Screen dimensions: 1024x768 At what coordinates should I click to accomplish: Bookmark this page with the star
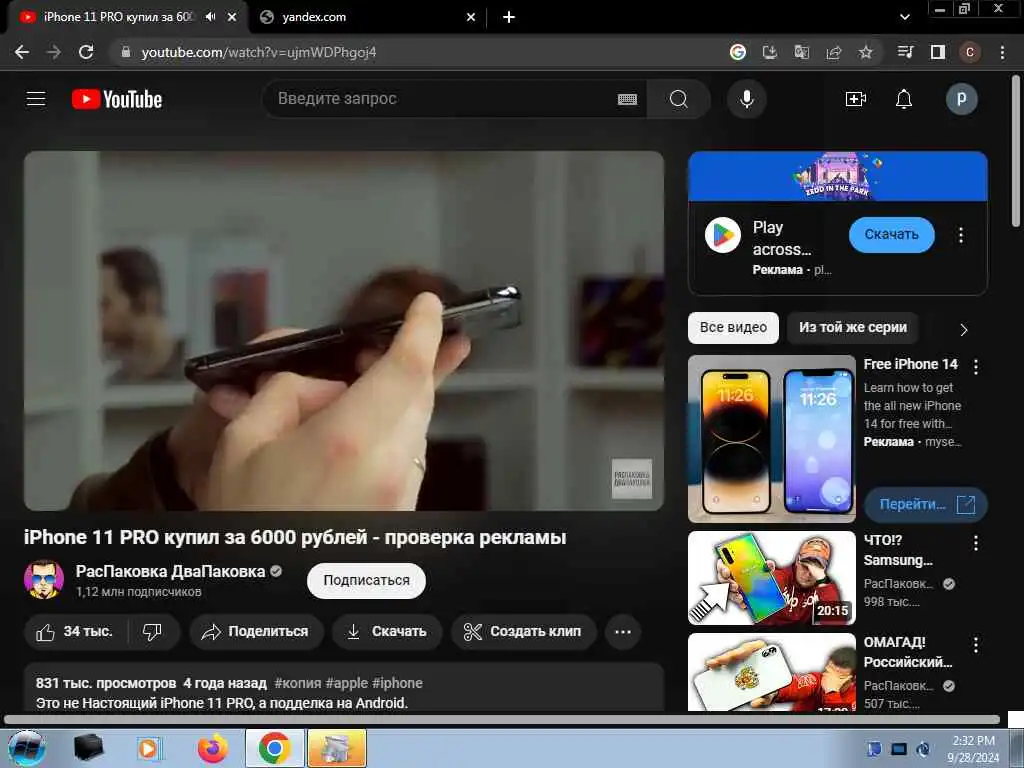point(866,52)
